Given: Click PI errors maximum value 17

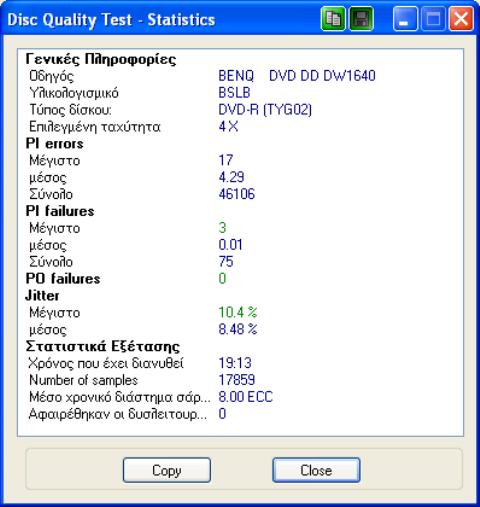Looking at the screenshot, I should (226, 160).
